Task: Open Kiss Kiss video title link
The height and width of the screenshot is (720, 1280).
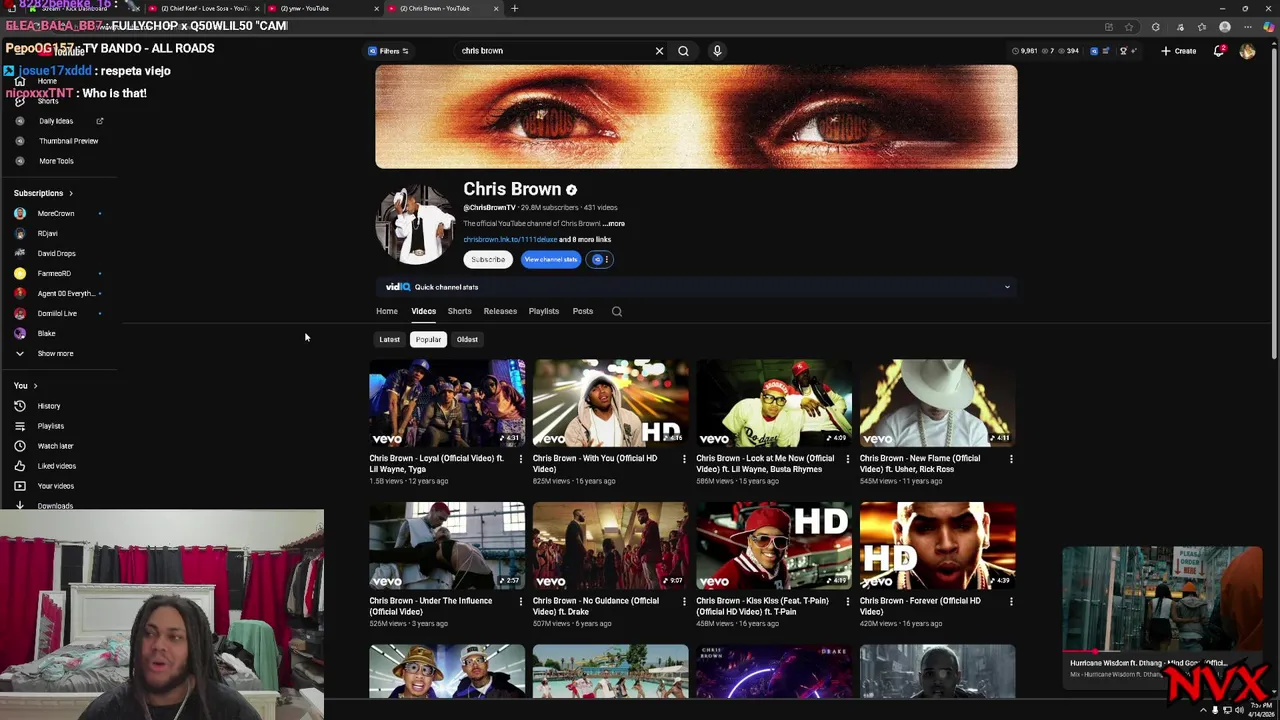Action: [x=765, y=606]
